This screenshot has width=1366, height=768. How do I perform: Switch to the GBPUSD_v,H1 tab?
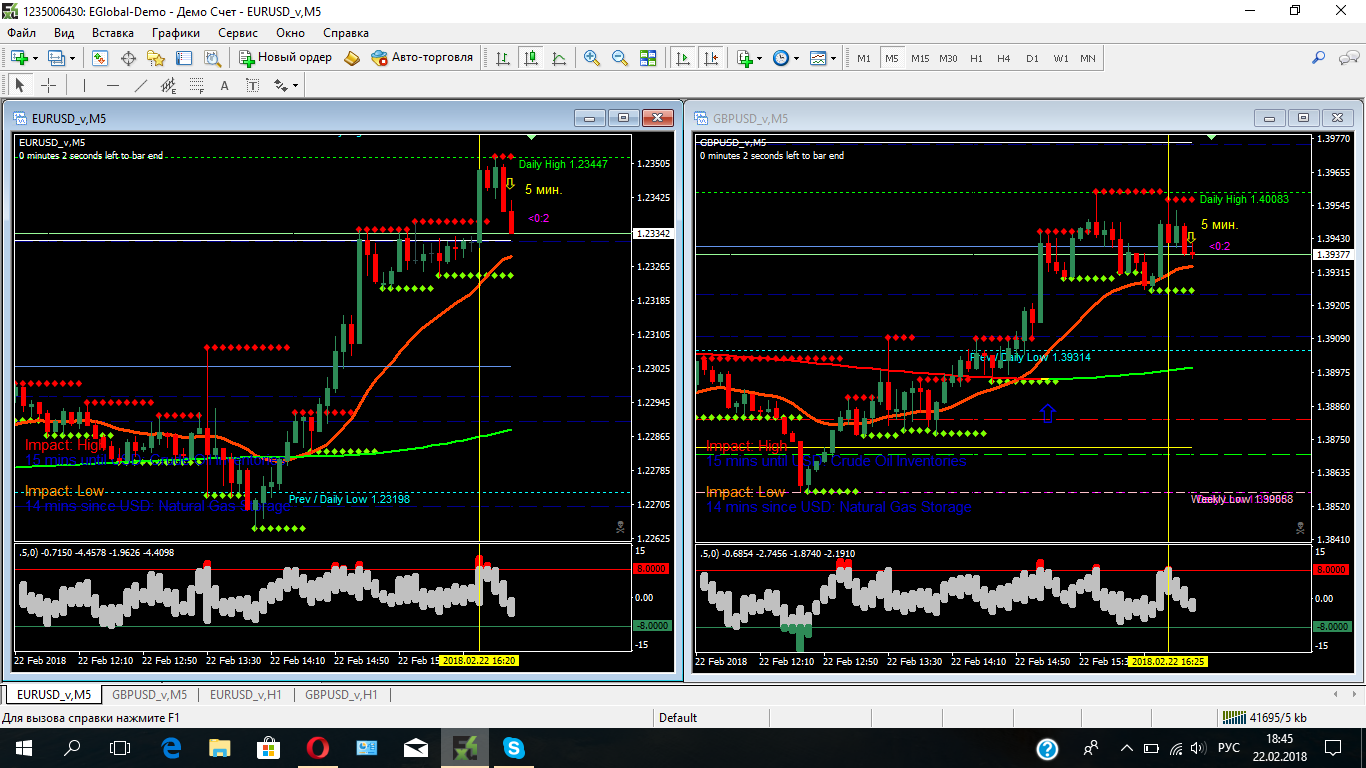(341, 694)
